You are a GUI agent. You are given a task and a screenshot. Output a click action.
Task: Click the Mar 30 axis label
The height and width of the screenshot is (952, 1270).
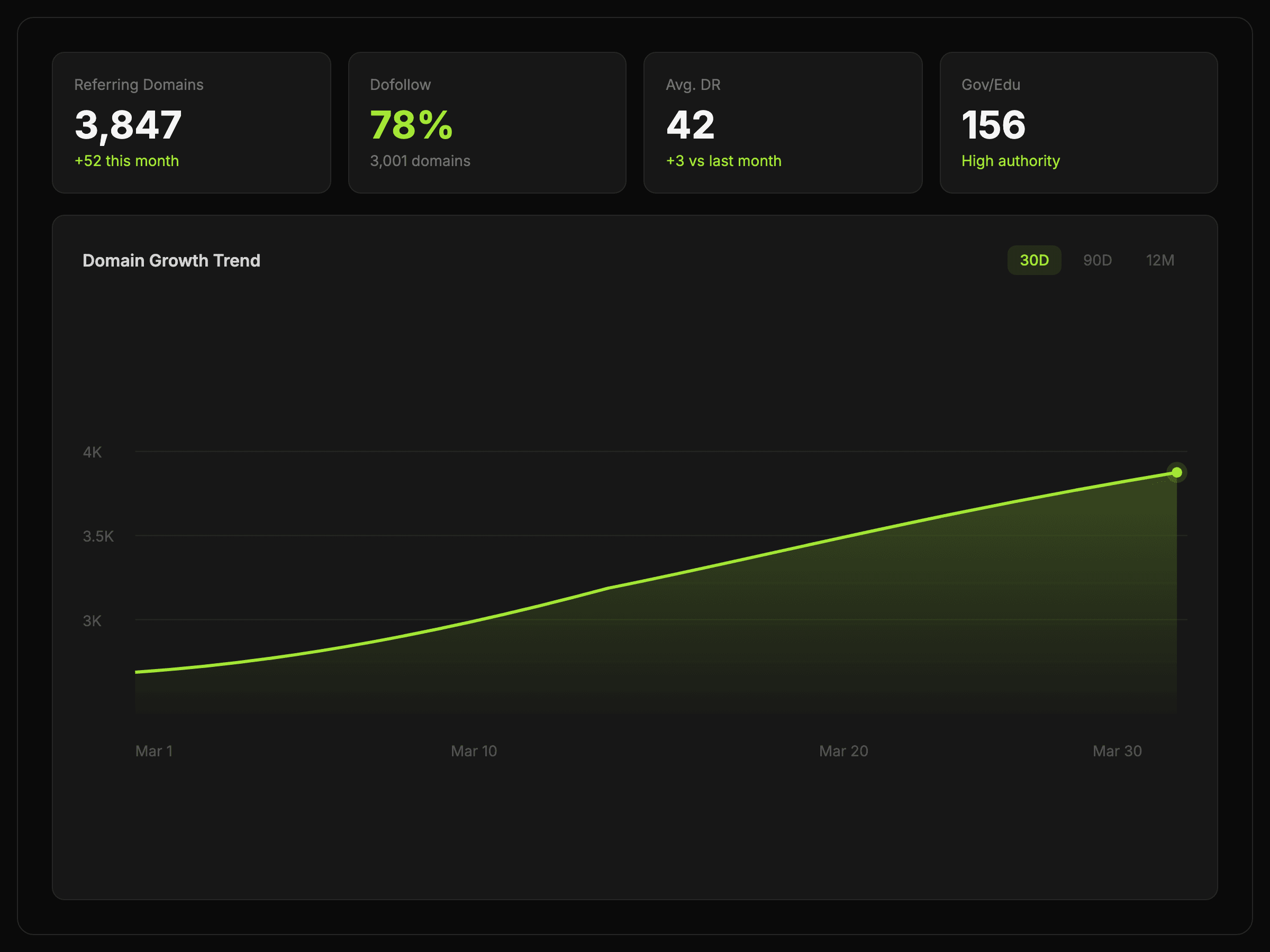(x=1117, y=750)
